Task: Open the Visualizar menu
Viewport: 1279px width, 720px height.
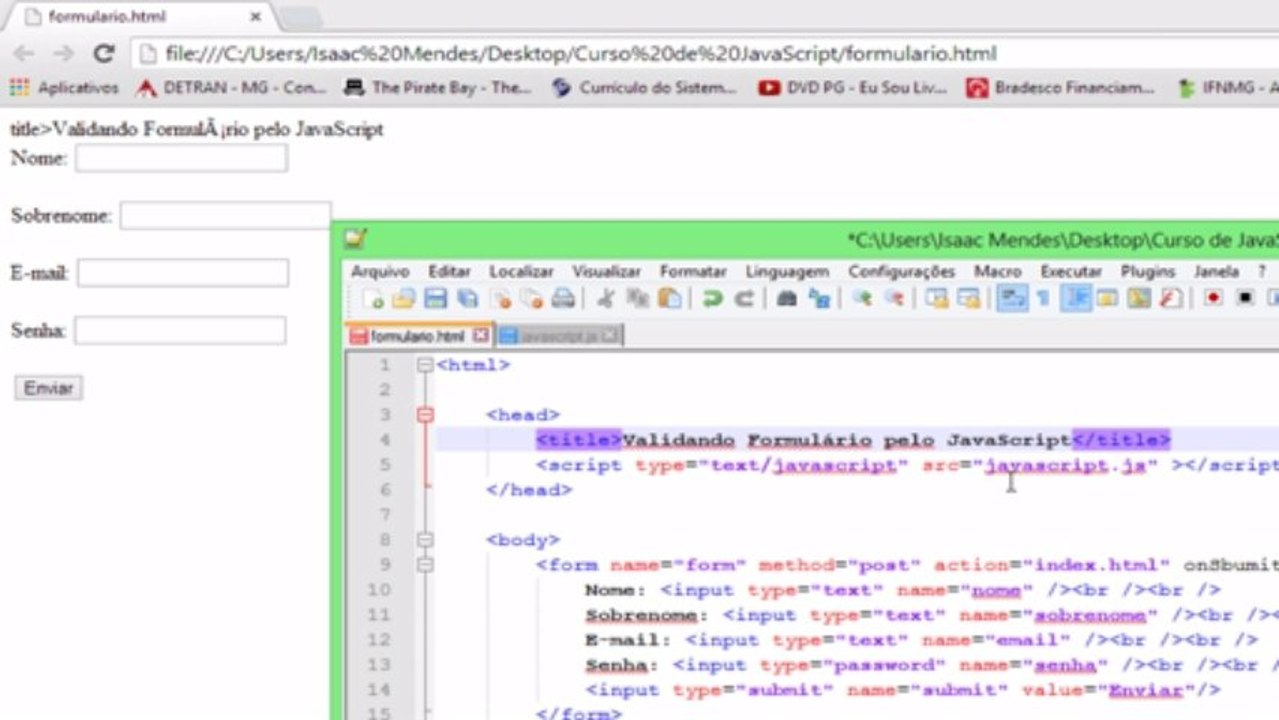Action: point(606,271)
